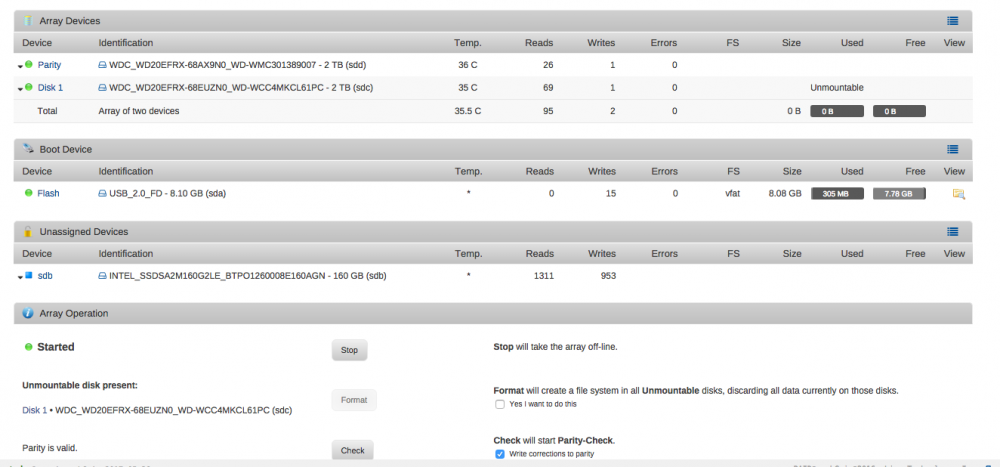The width and height of the screenshot is (1000, 467).
Task: Enable 'Yes I want to do this' checkbox
Action: click(500, 404)
